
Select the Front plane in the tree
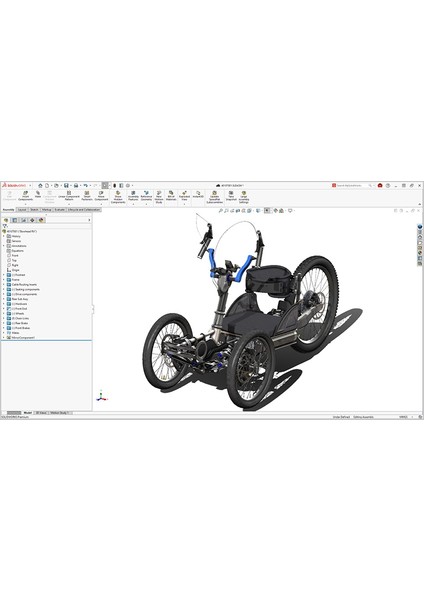pos(13,255)
